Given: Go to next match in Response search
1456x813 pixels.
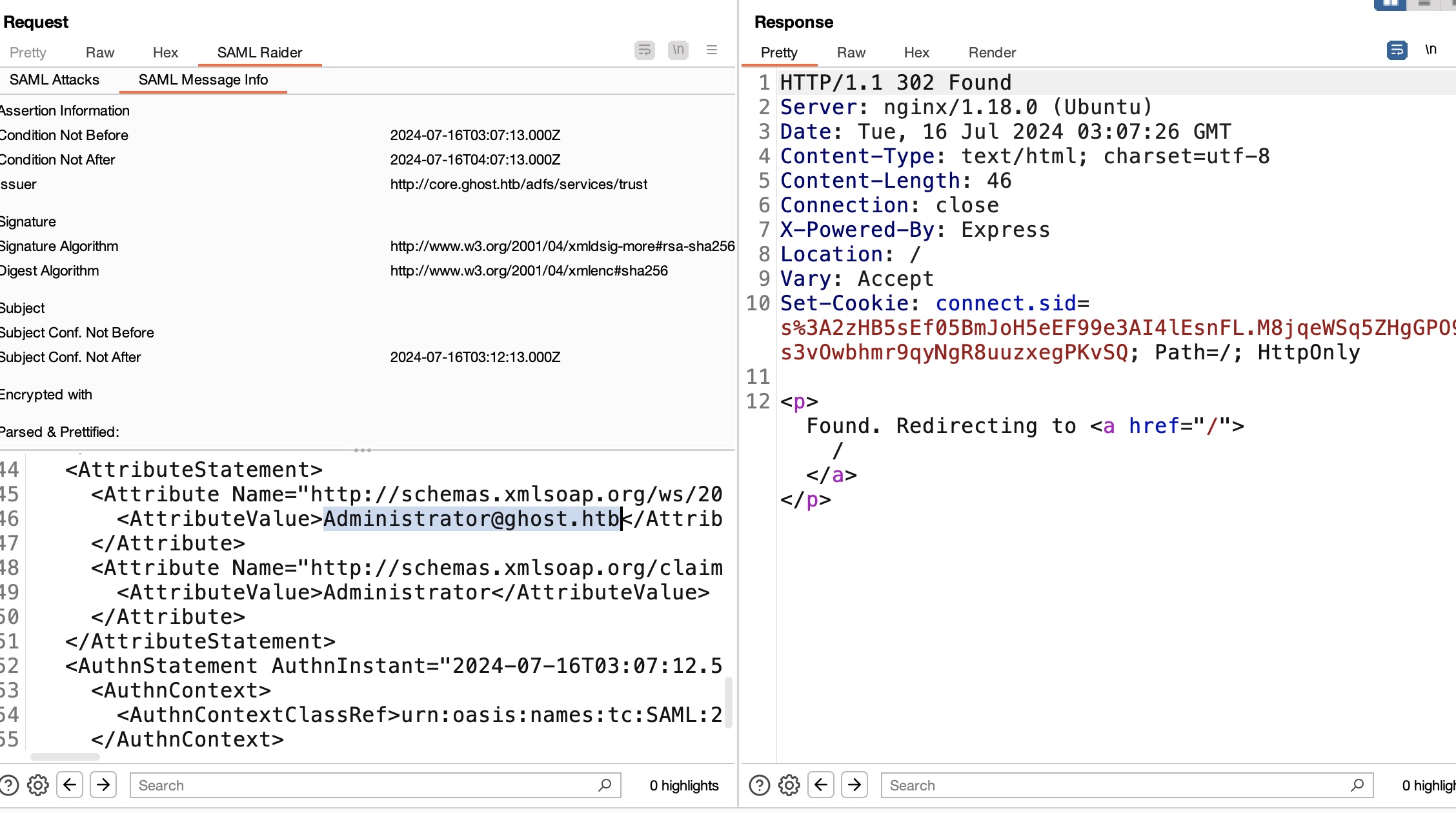Looking at the screenshot, I should [854, 785].
